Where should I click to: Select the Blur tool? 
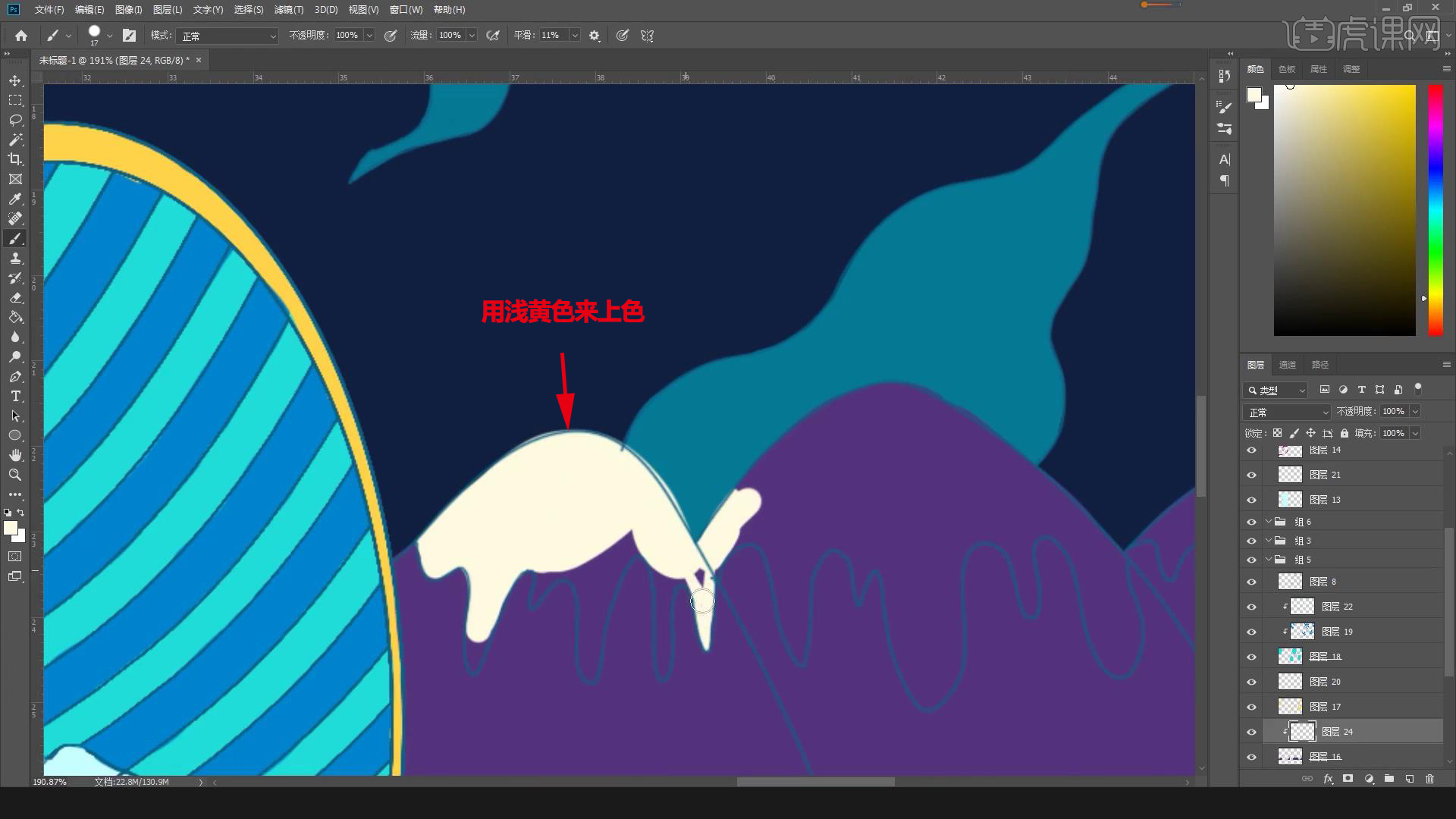15,337
